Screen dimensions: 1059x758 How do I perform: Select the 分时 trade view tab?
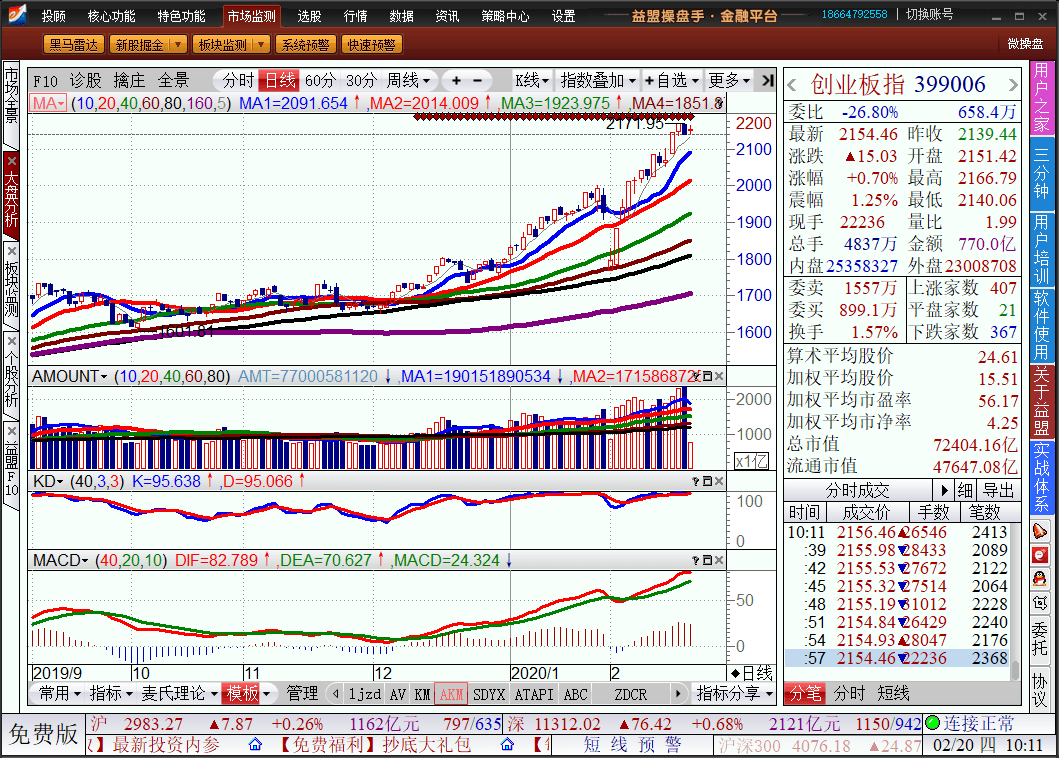click(849, 693)
